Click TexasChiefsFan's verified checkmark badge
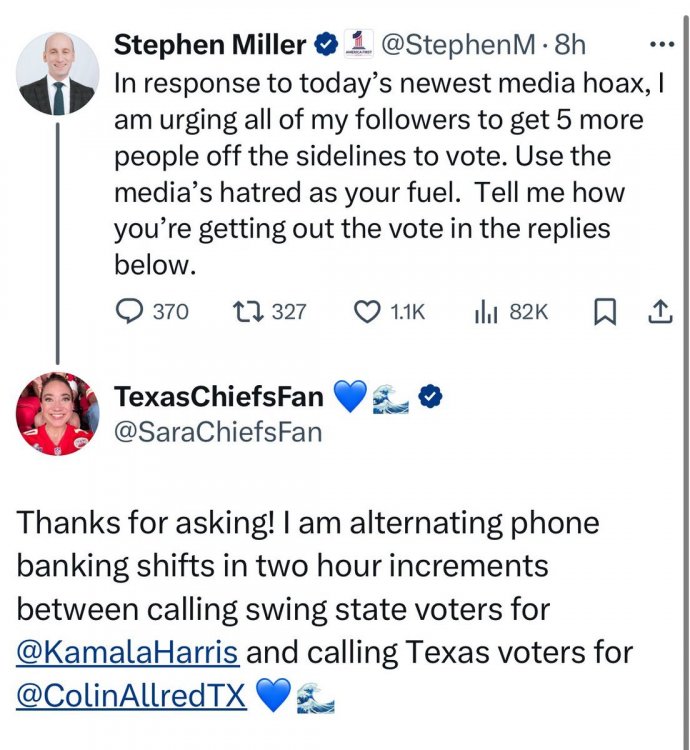The image size is (690, 750). tap(430, 398)
